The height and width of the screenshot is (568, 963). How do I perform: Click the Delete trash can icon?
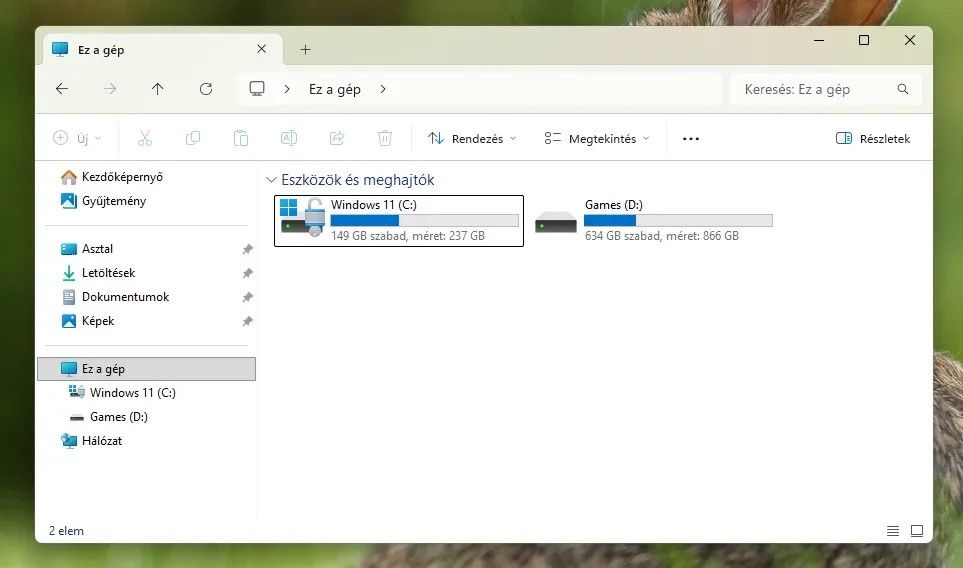[x=385, y=139]
